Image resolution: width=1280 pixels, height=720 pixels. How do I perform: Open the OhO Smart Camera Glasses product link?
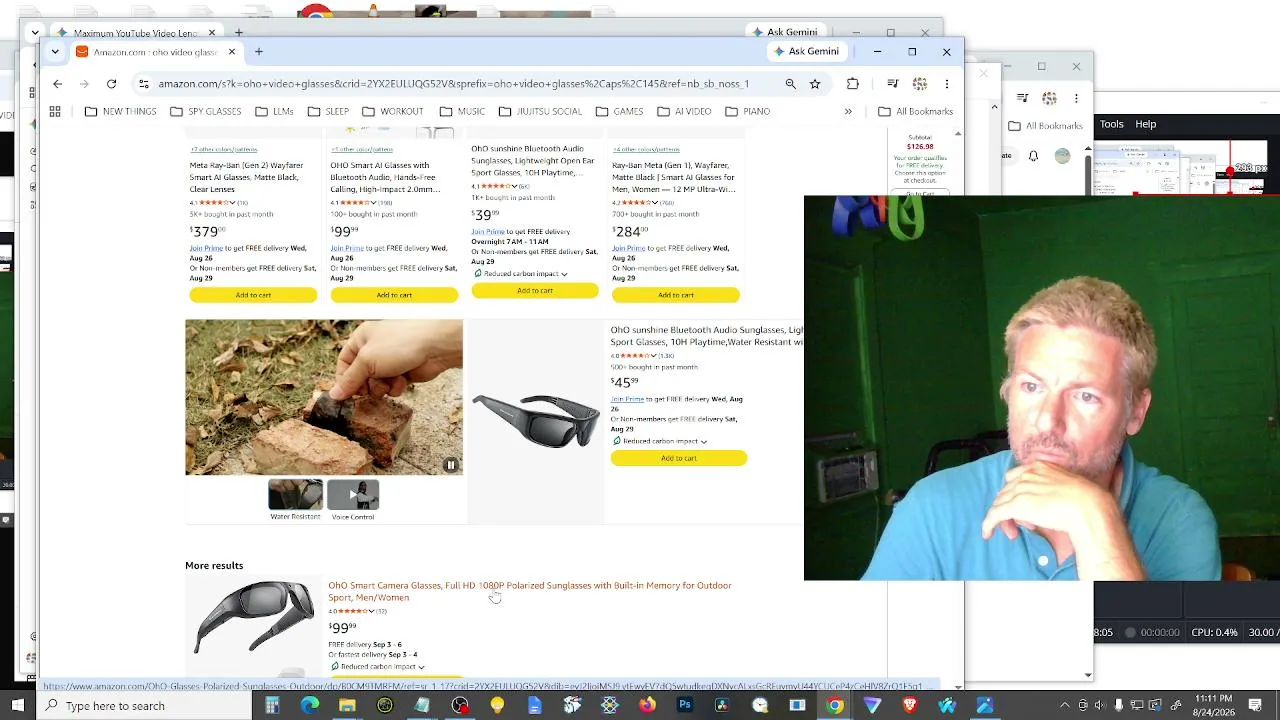530,591
